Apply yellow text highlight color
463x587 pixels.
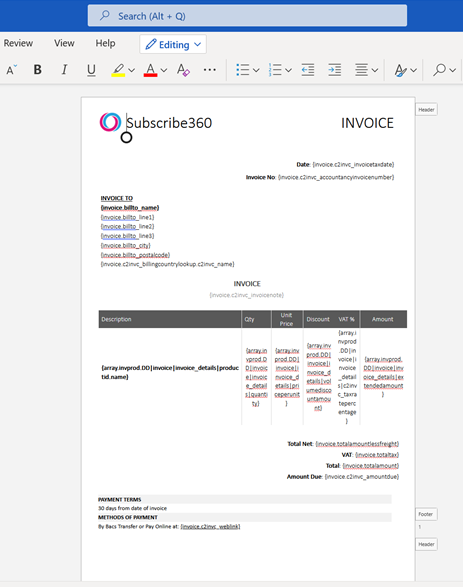118,70
